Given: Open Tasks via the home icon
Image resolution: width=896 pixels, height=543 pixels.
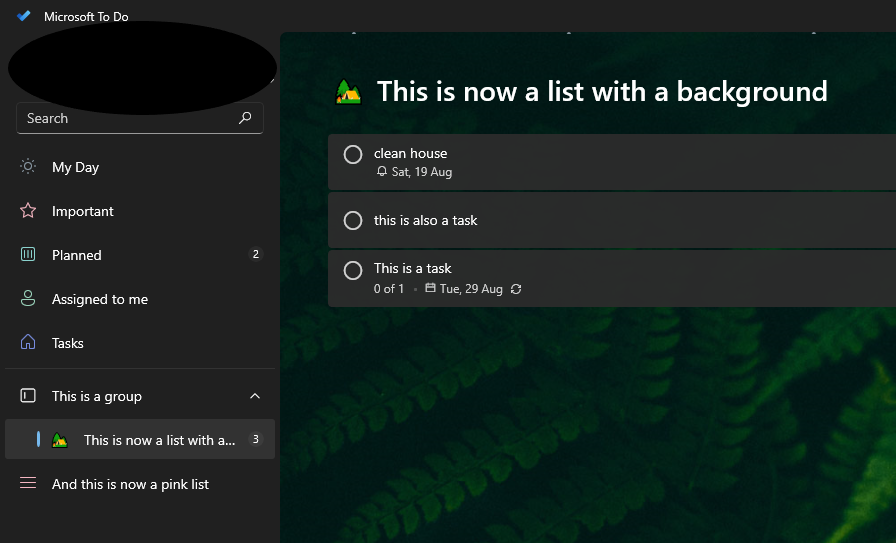Looking at the screenshot, I should click(28, 342).
